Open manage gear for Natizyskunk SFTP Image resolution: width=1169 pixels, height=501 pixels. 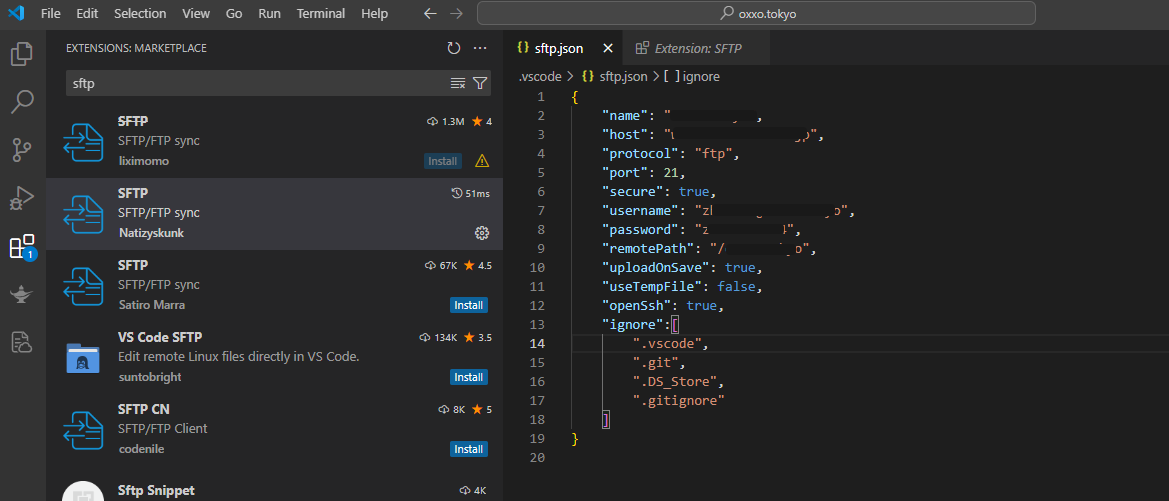click(x=482, y=233)
